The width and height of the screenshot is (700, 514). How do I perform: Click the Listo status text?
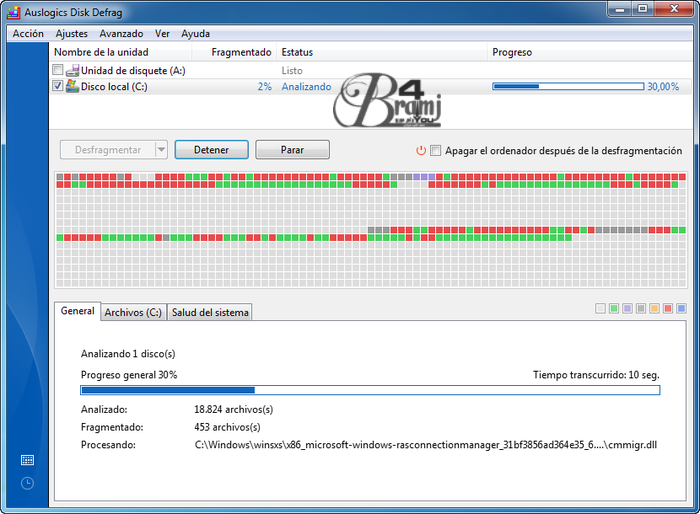[292, 71]
